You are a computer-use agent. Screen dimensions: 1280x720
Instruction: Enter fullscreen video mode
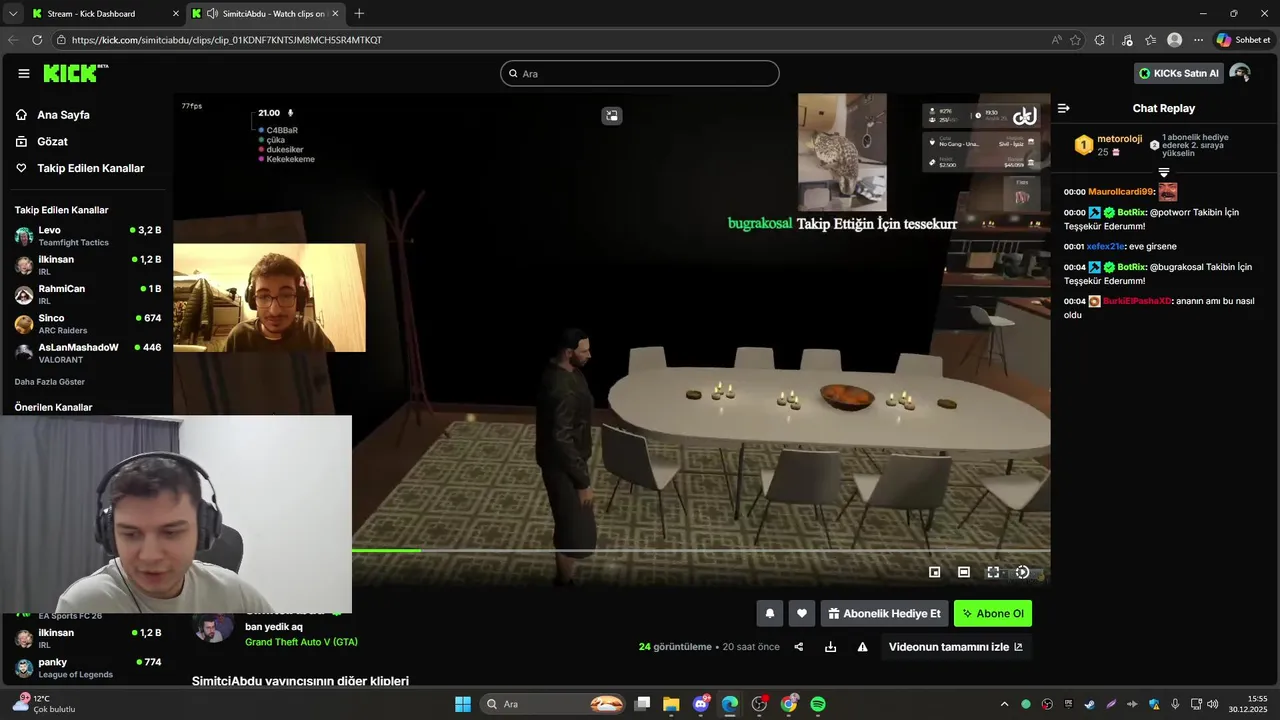pos(993,572)
